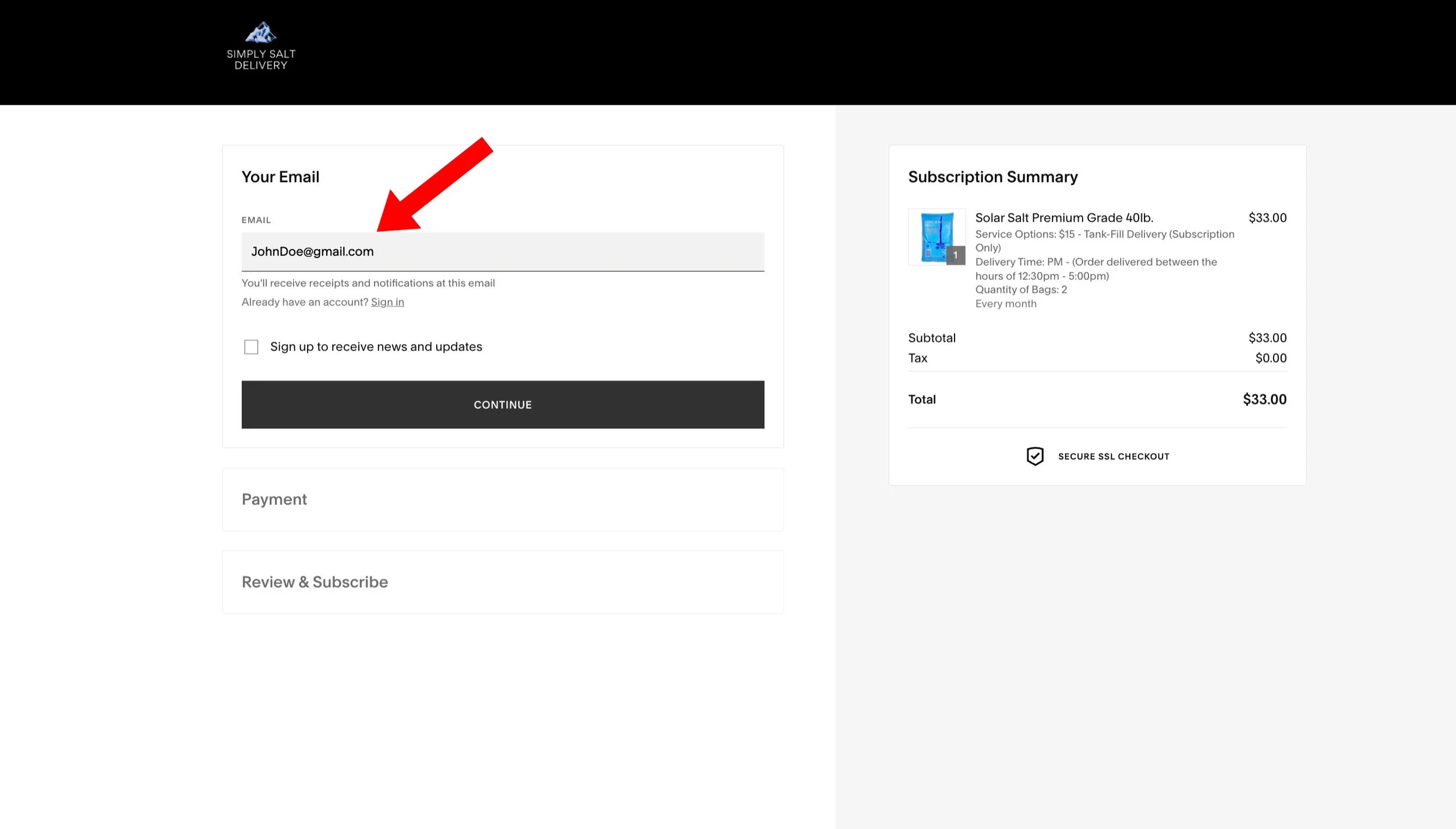The height and width of the screenshot is (829, 1456).
Task: Click the Your Email section heading
Action: 281,176
